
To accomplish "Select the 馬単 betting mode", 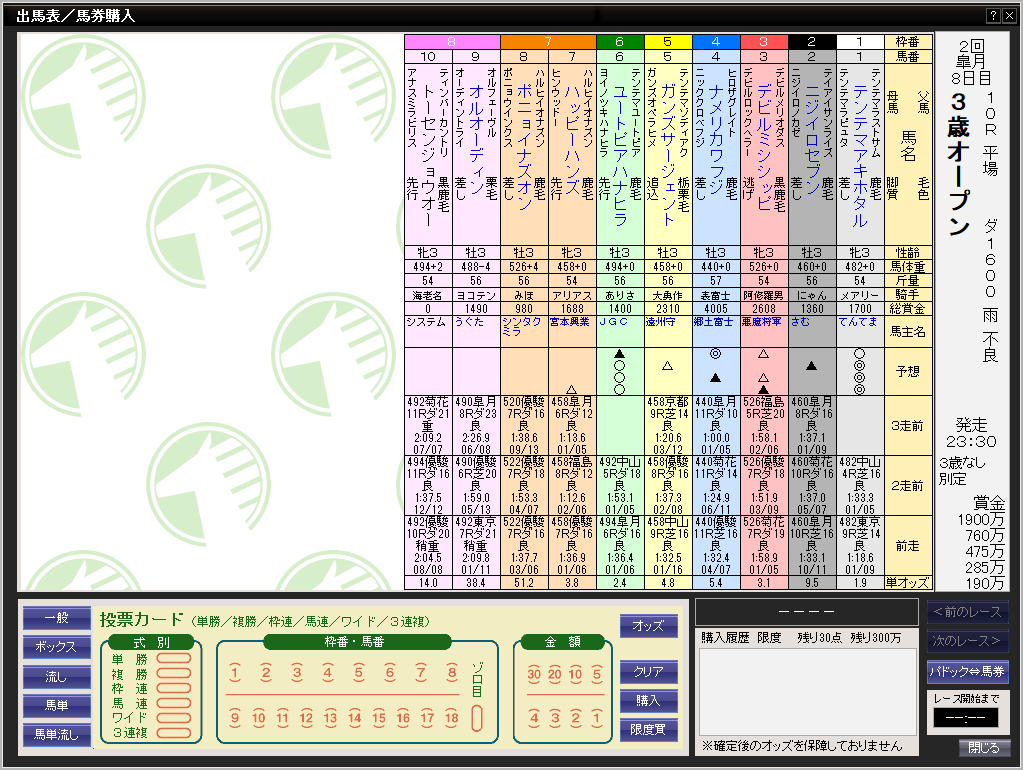I will point(57,705).
